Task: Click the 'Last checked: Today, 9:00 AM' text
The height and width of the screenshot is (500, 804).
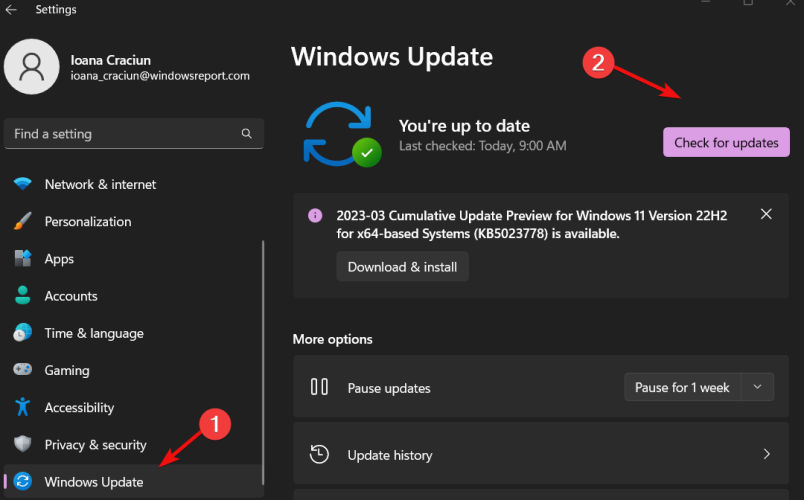Action: [483, 146]
